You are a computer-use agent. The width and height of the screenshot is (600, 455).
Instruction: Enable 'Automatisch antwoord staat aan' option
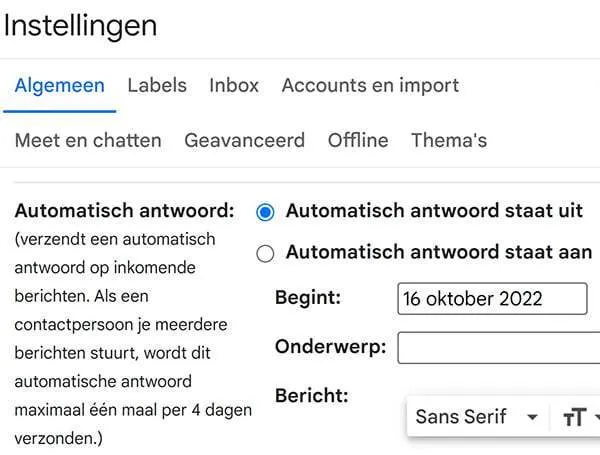pos(265,254)
